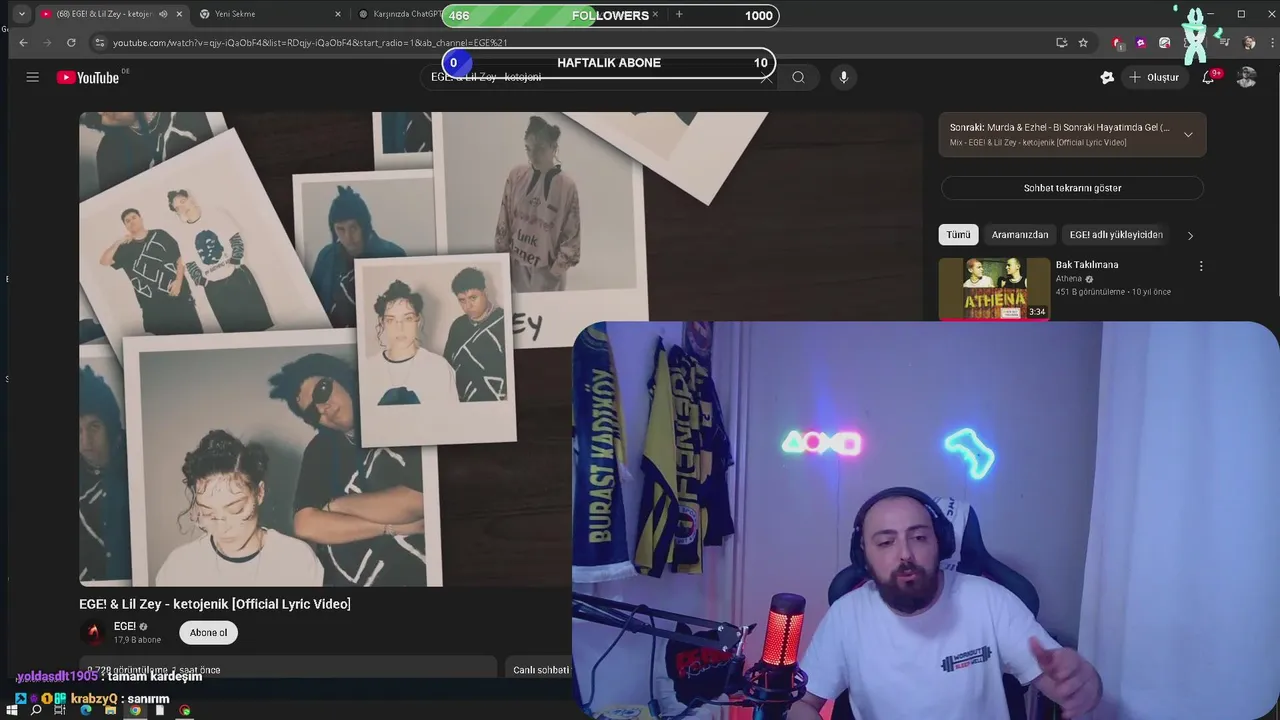The width and height of the screenshot is (1280, 720).
Task: Mute tab audio via speaker icon
Action: (x=163, y=14)
